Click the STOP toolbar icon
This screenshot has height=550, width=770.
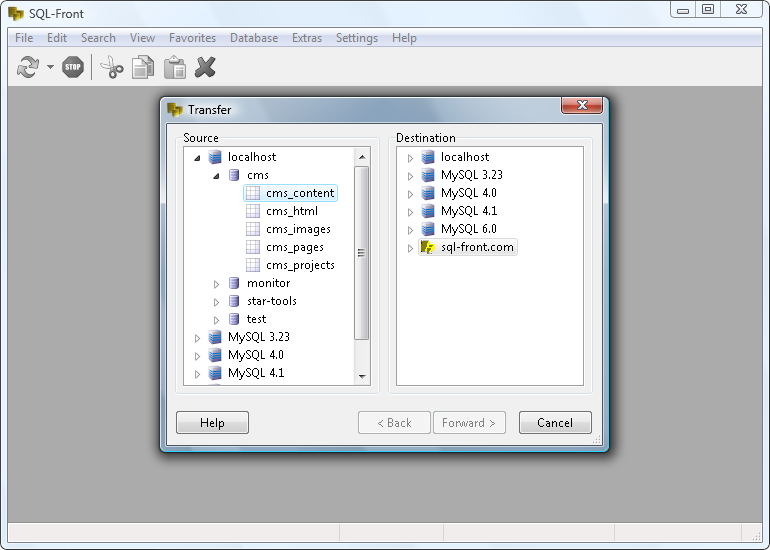(73, 67)
